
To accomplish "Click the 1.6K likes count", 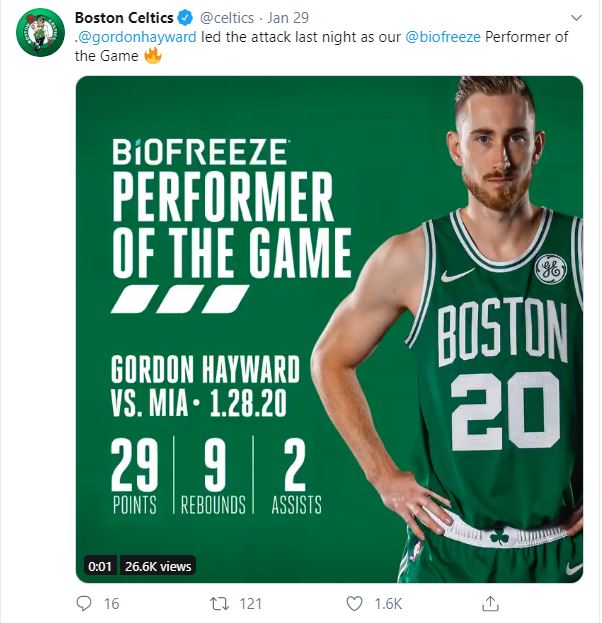I will click(388, 604).
